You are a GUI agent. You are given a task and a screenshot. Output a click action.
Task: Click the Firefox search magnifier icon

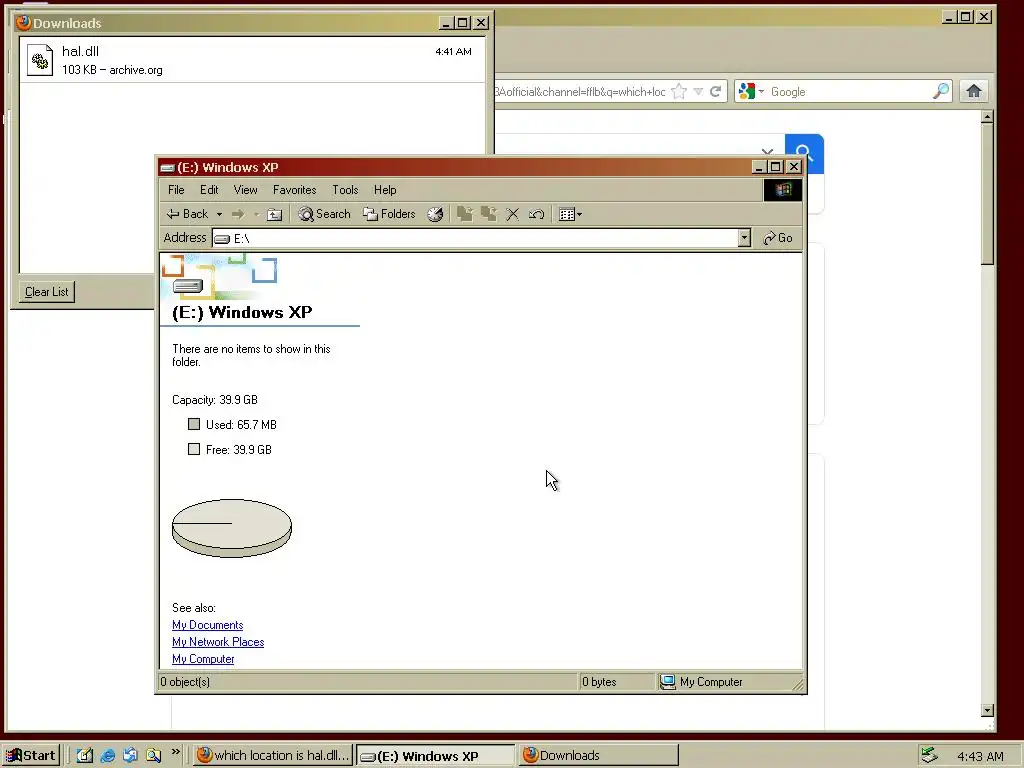coord(940,91)
